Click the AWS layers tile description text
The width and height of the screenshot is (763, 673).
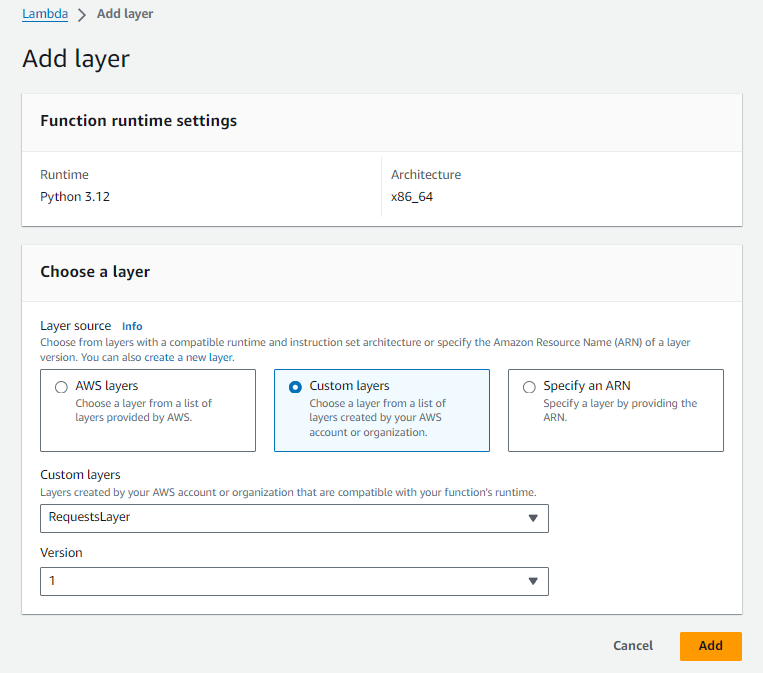click(144, 410)
